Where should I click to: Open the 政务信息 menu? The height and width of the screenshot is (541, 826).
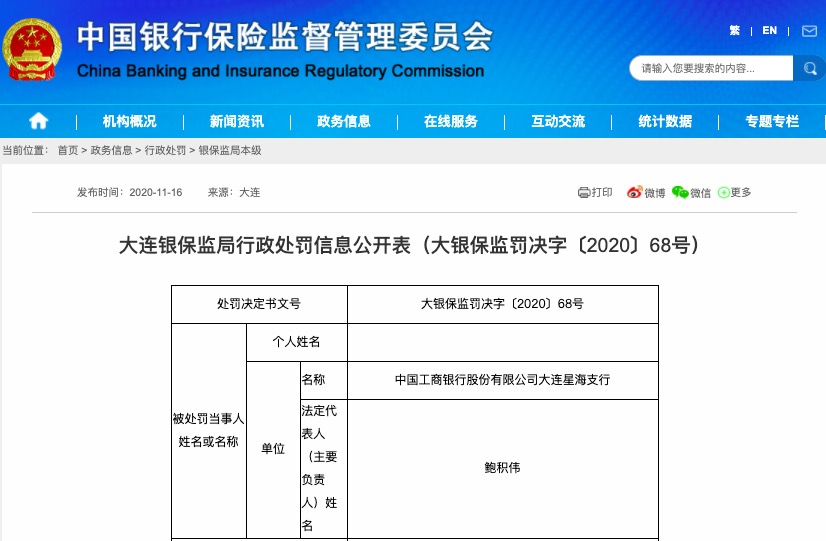[343, 122]
